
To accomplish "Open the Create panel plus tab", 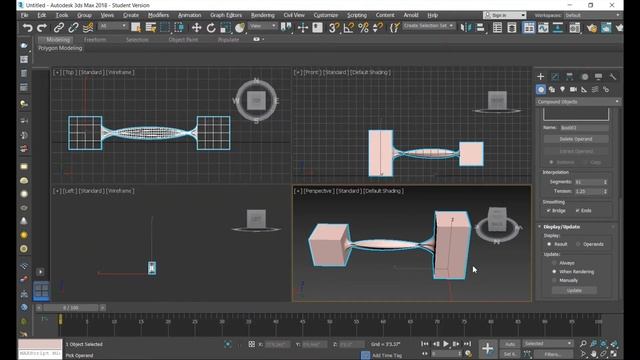I will [x=540, y=76].
